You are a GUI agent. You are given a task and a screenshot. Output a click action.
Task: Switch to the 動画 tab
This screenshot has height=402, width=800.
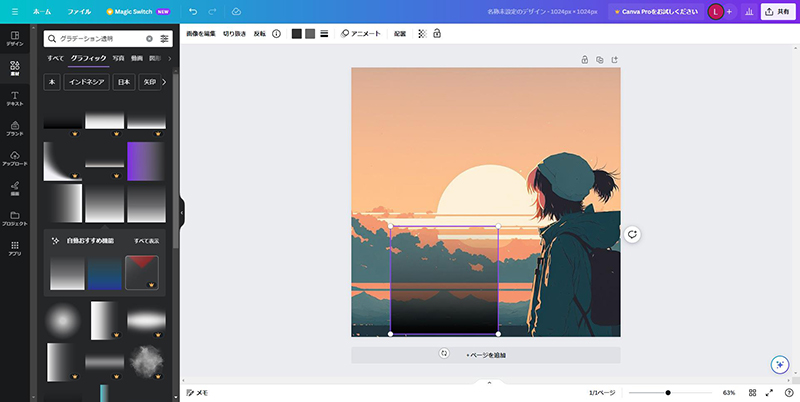pyautogui.click(x=137, y=58)
